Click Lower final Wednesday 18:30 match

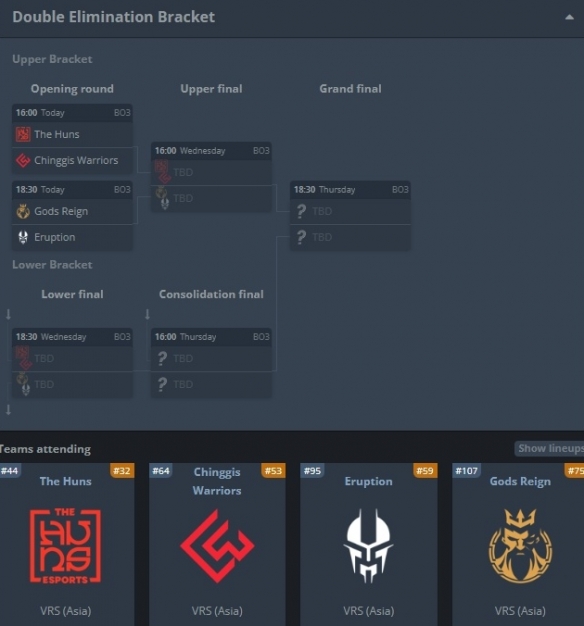72,363
